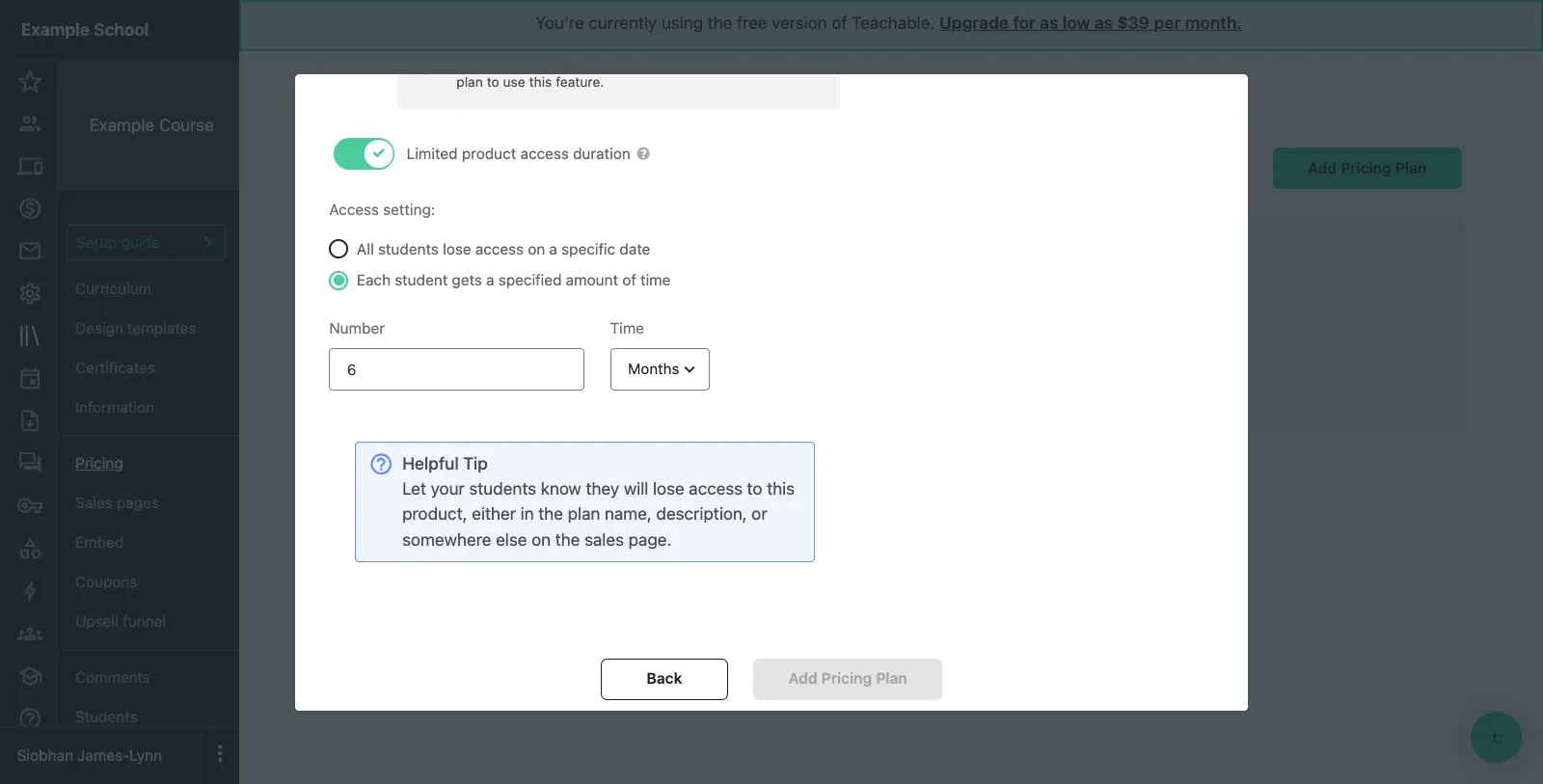
Task: Select All students lose access on a specific date
Action: pyautogui.click(x=338, y=249)
